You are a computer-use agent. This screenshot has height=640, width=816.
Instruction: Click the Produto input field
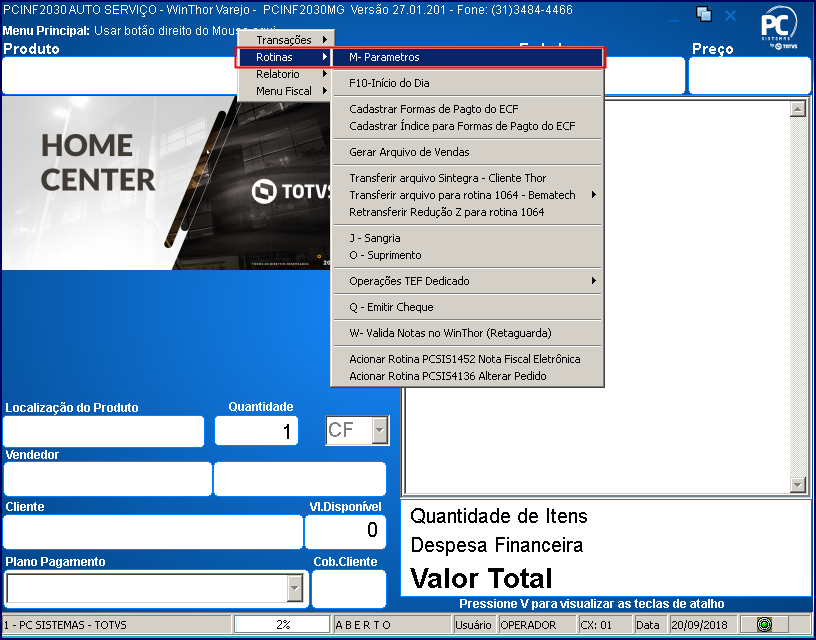[120, 75]
